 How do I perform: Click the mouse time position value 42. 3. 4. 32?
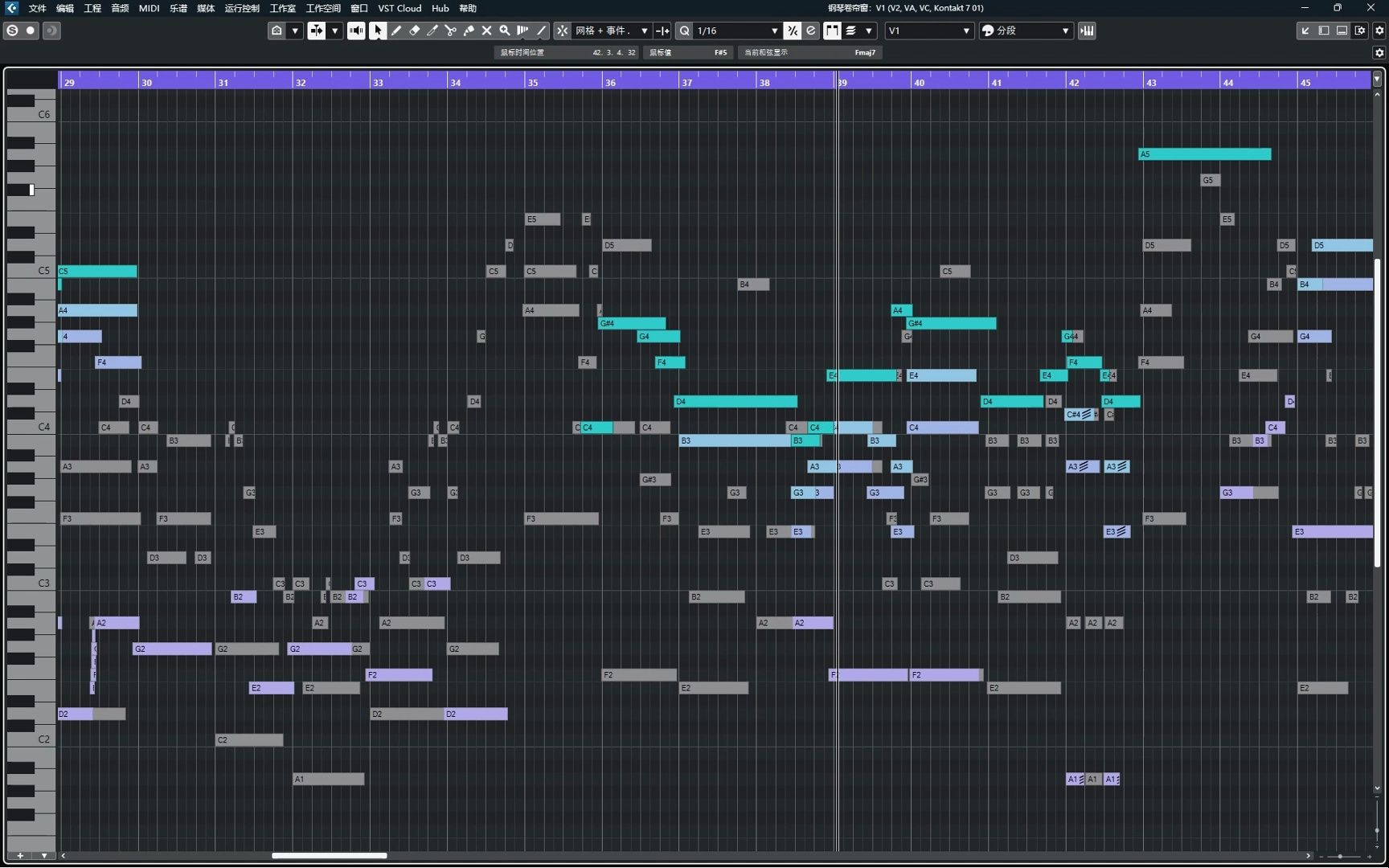coord(614,52)
